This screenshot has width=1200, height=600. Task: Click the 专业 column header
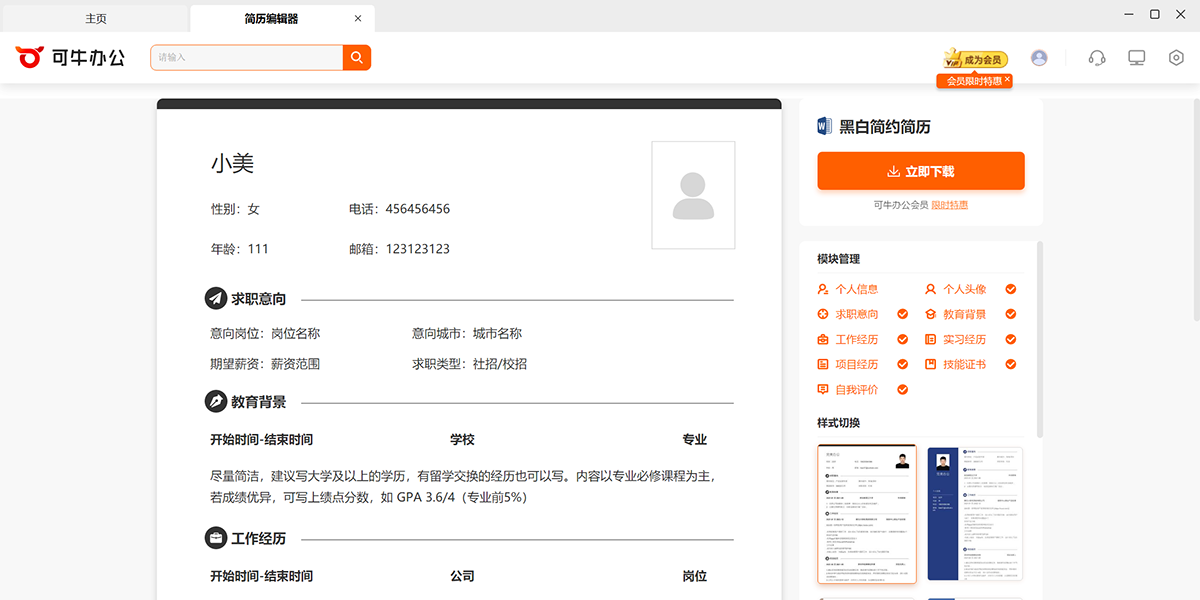(695, 439)
